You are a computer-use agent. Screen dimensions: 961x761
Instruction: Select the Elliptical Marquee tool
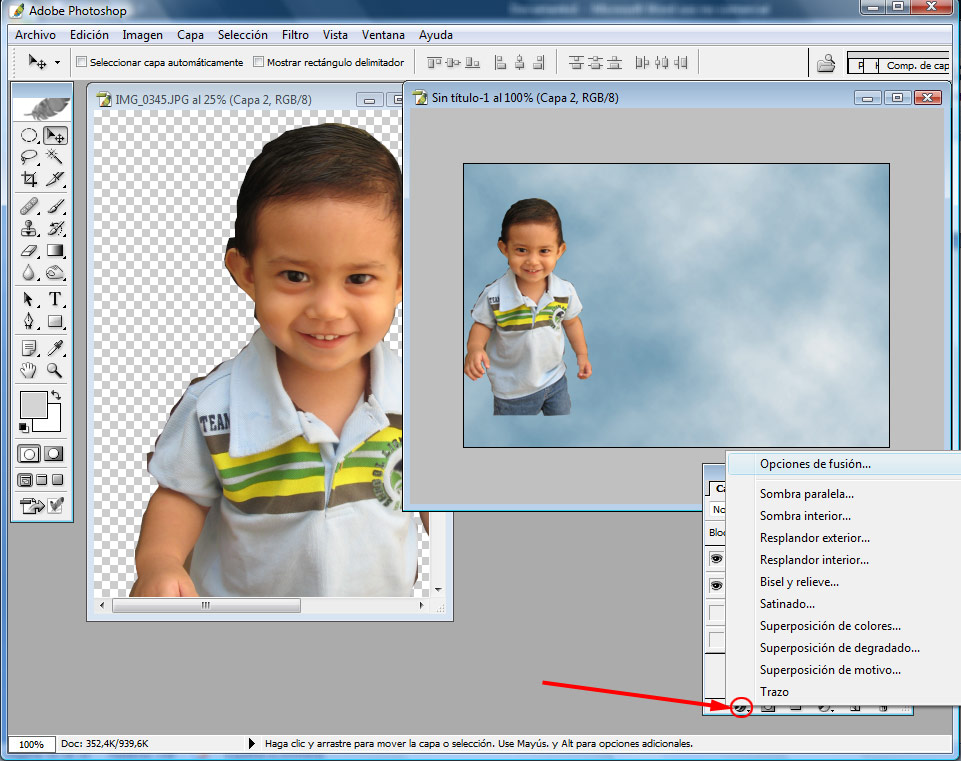click(29, 135)
